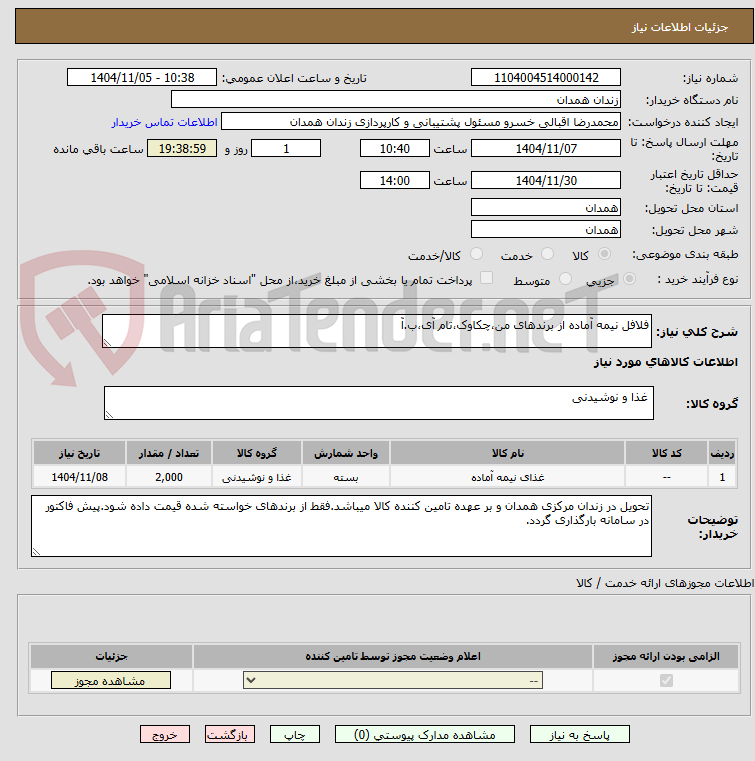
Task: Open the اعلام وضعیت مجوز dropdown
Action: 393,680
